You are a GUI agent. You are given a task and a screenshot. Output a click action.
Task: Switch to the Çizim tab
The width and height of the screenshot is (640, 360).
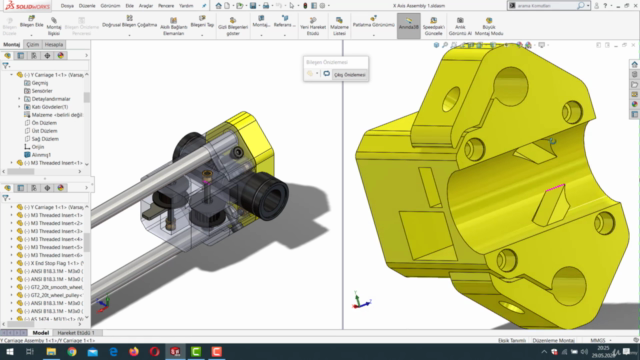pos(33,44)
